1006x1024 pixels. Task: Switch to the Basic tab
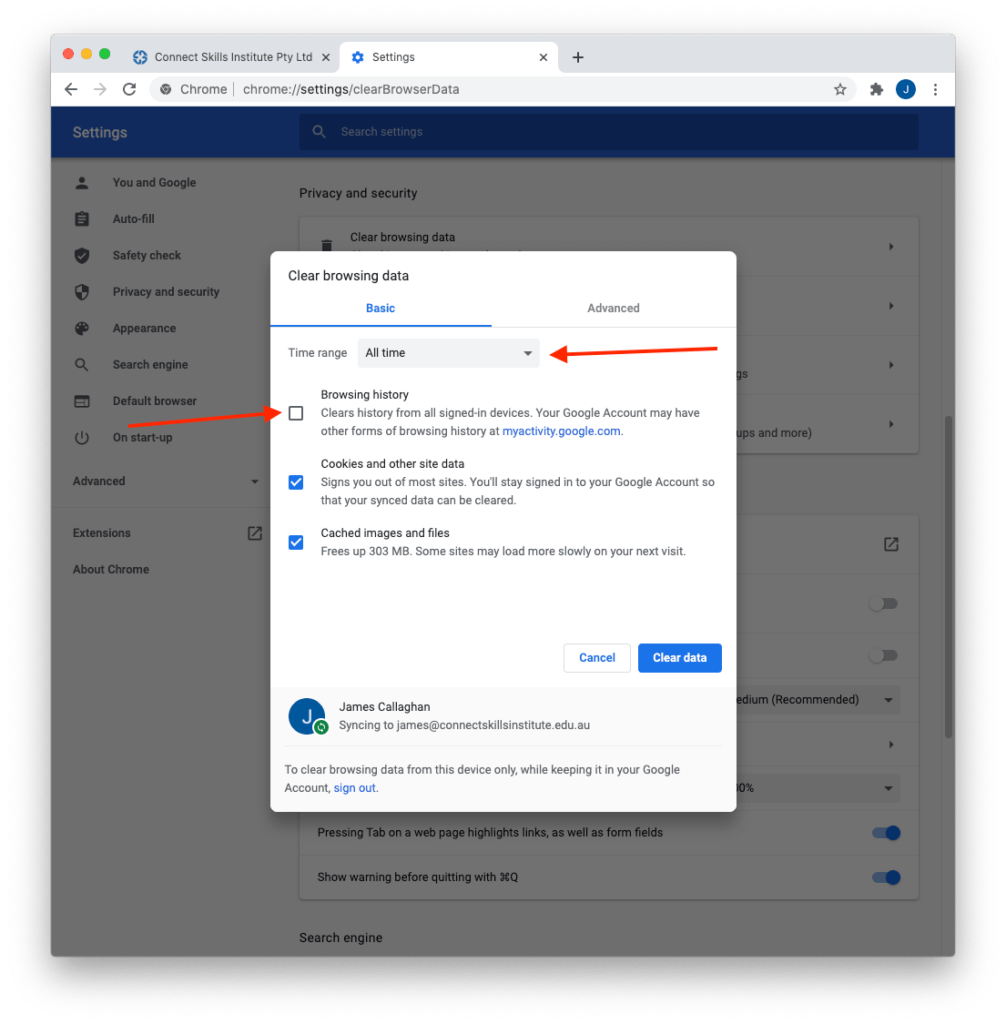pos(380,308)
